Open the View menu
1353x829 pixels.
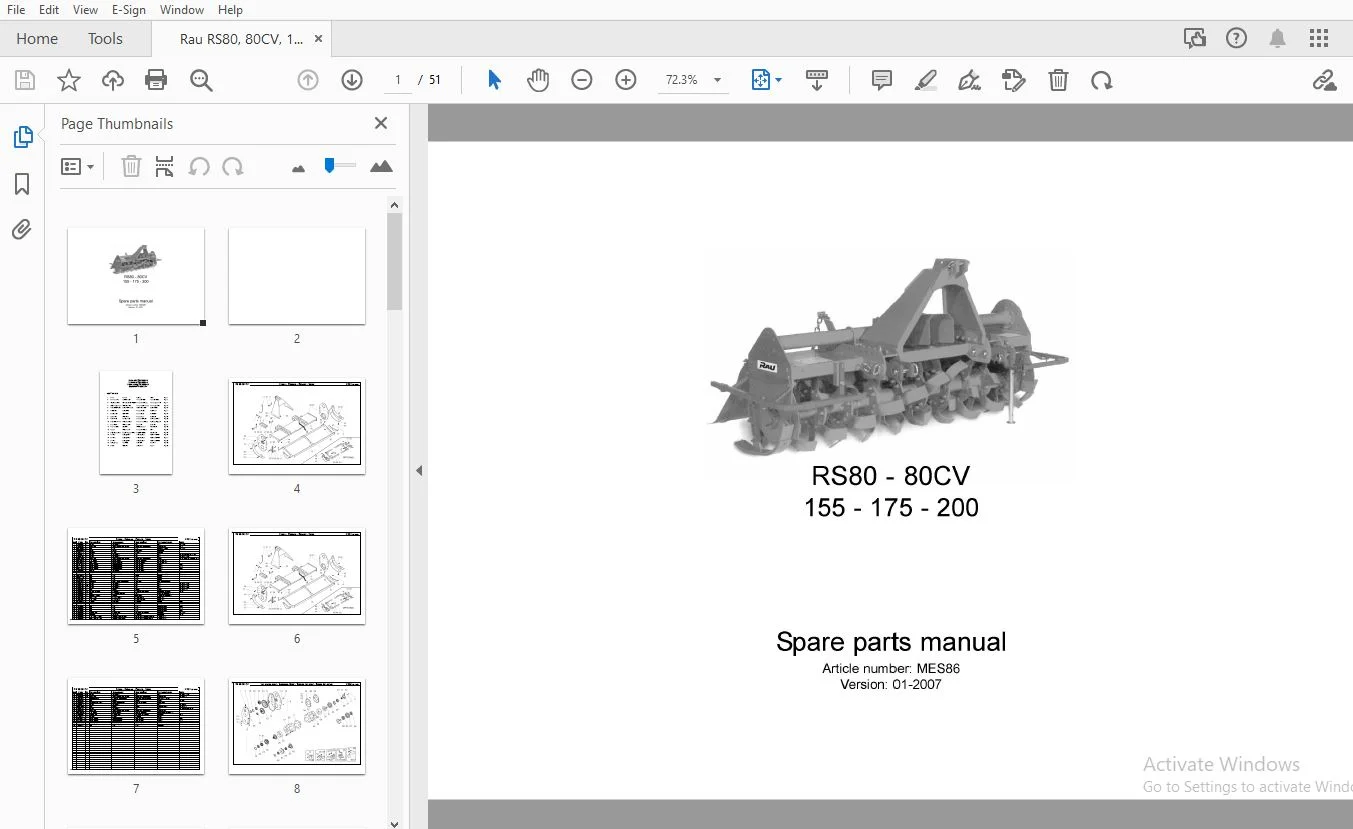point(86,10)
